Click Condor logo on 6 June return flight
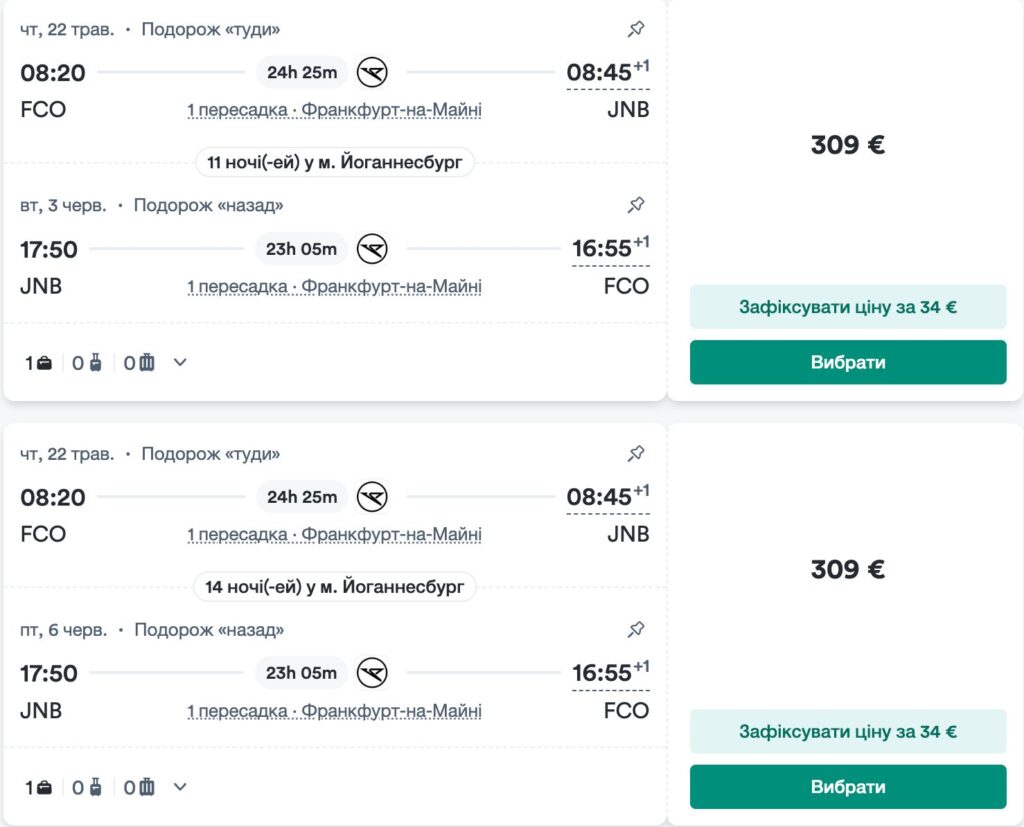 click(372, 672)
